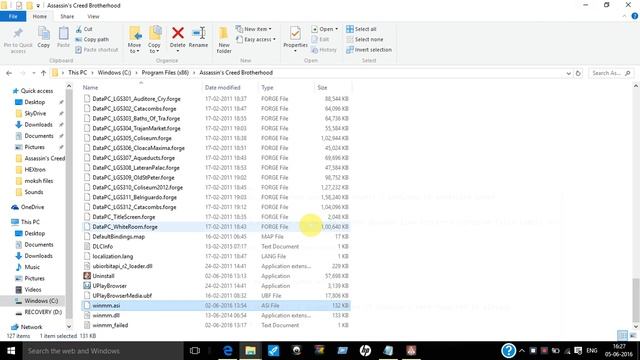Viewport: 640px width, 360px height.
Task: Click This PC in address bar
Action: click(78, 73)
